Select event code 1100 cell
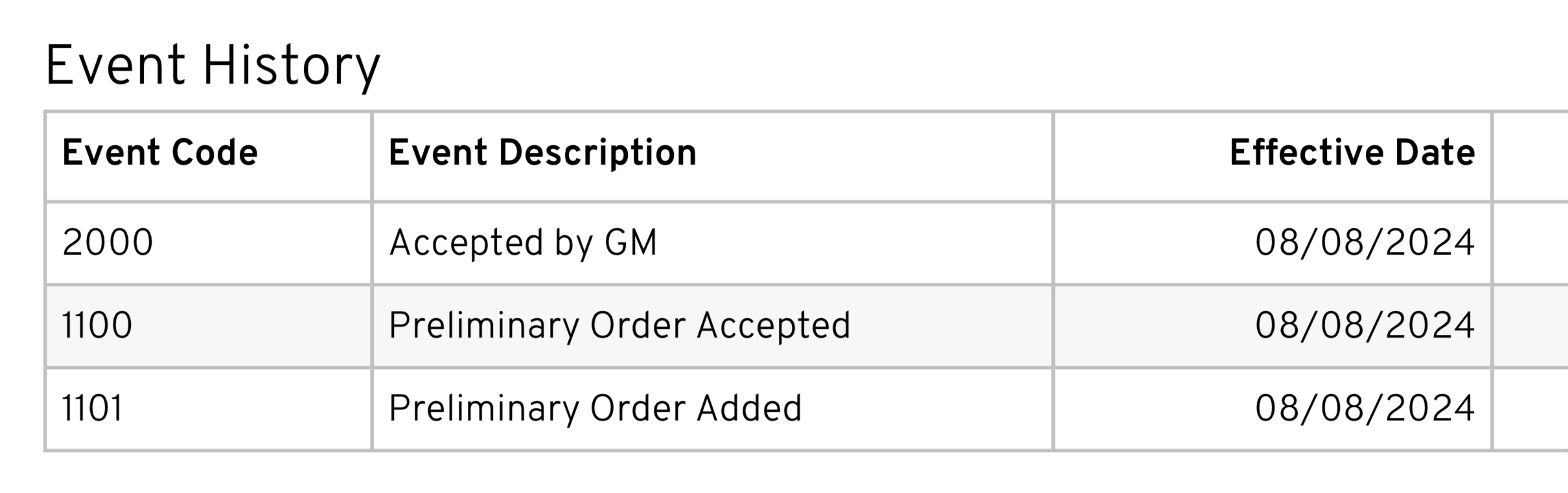This screenshot has width=1568, height=493. point(97,326)
